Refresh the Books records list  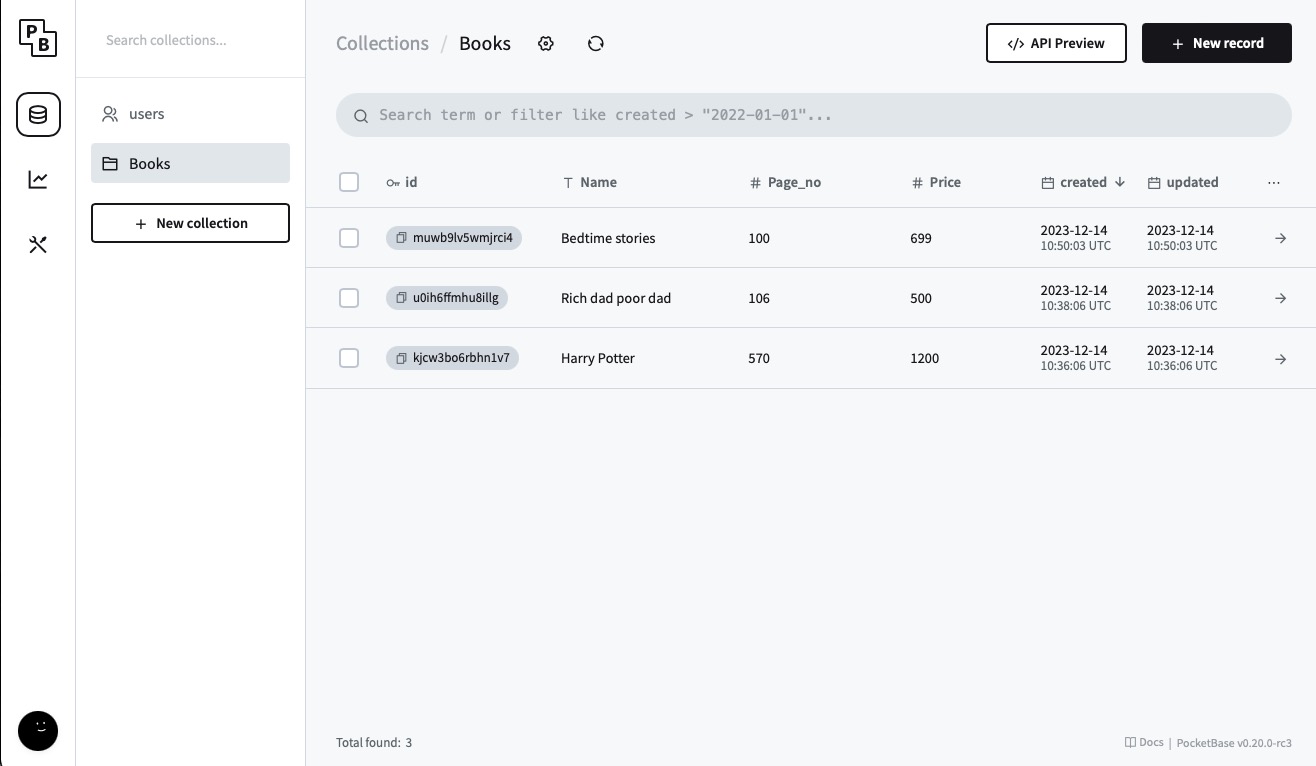tap(596, 43)
